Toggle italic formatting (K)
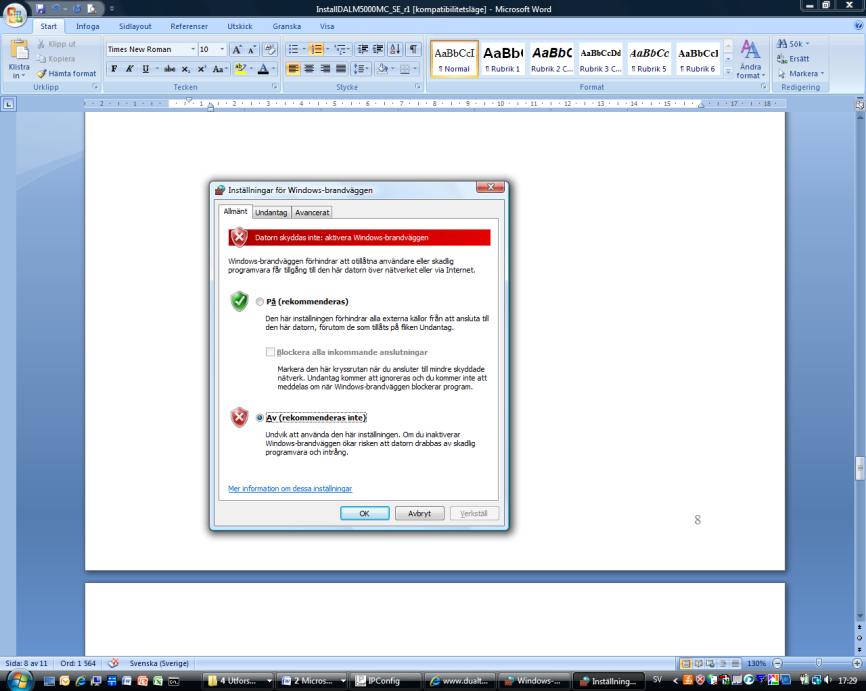866x691 pixels. point(129,69)
